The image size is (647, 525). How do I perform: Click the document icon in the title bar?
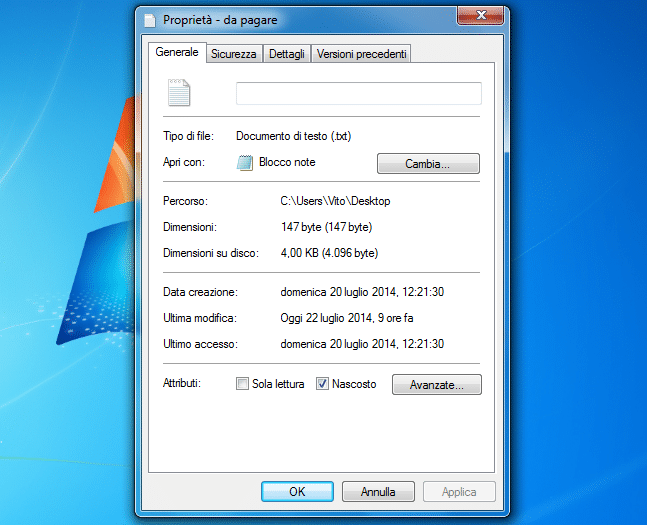(x=150, y=20)
